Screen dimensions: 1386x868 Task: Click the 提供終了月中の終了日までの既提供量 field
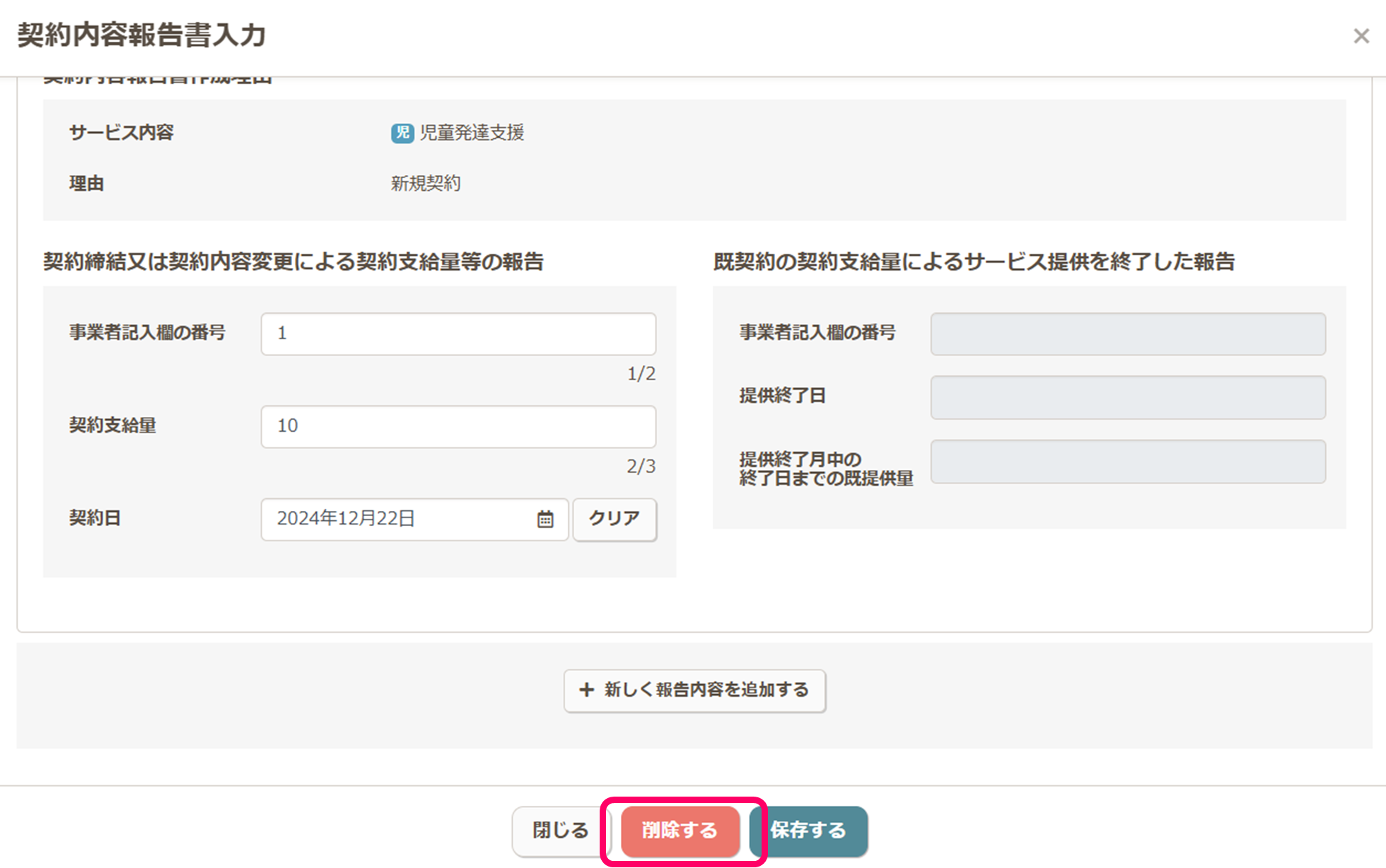(1127, 462)
